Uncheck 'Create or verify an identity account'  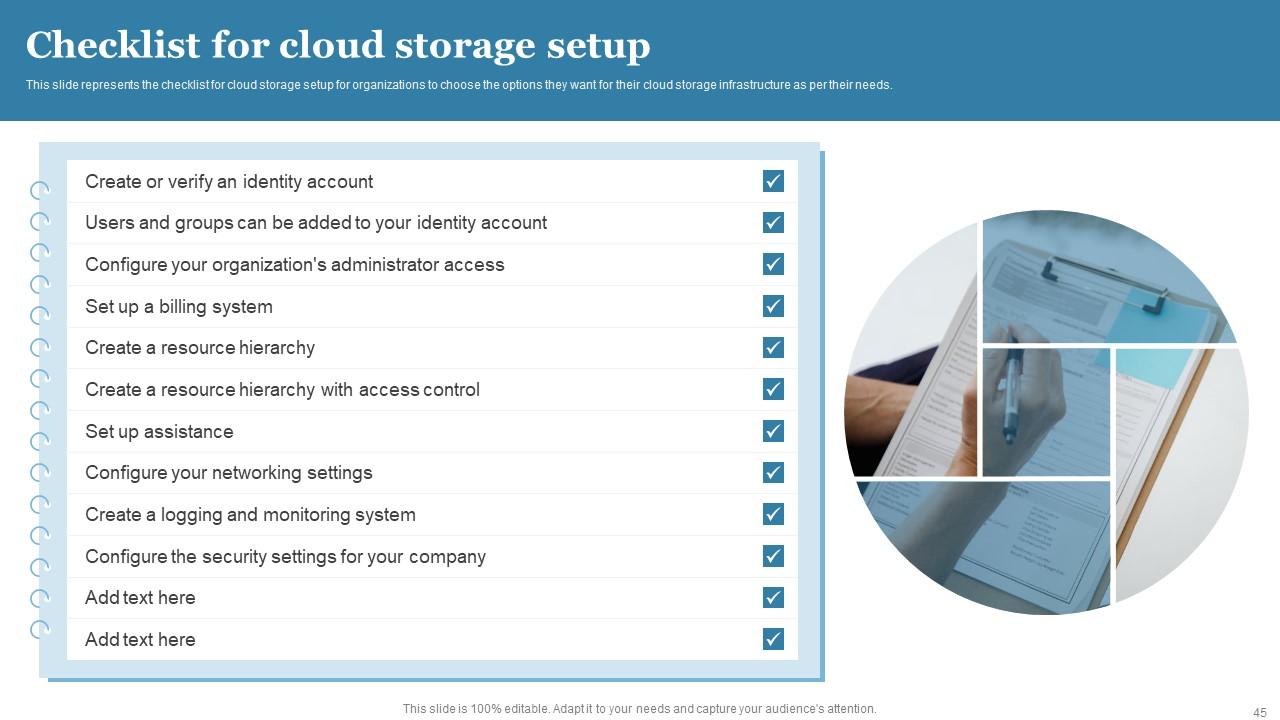tap(773, 181)
